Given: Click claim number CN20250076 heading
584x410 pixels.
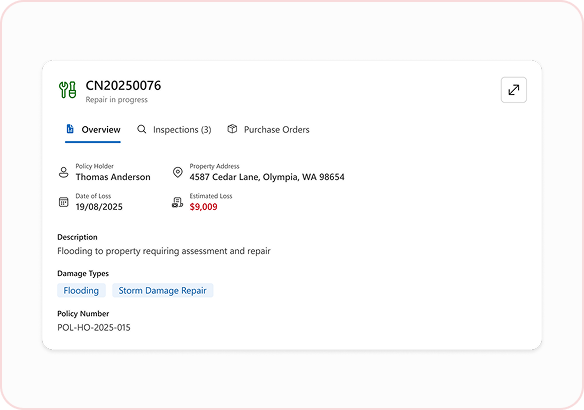Looking at the screenshot, I should pyautogui.click(x=123, y=86).
